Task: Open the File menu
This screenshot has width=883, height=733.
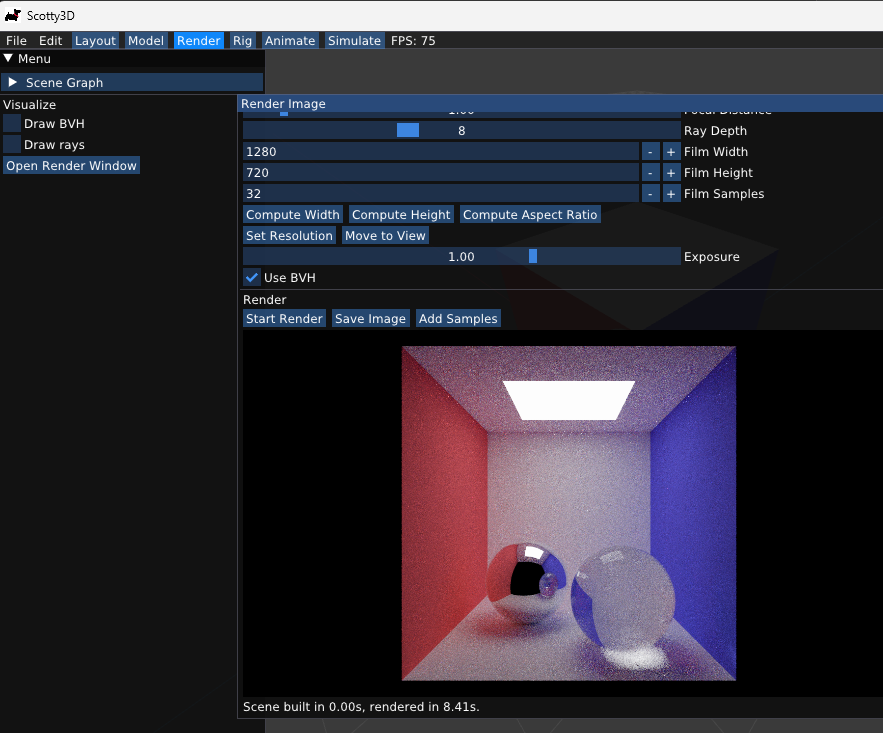Action: coord(16,41)
